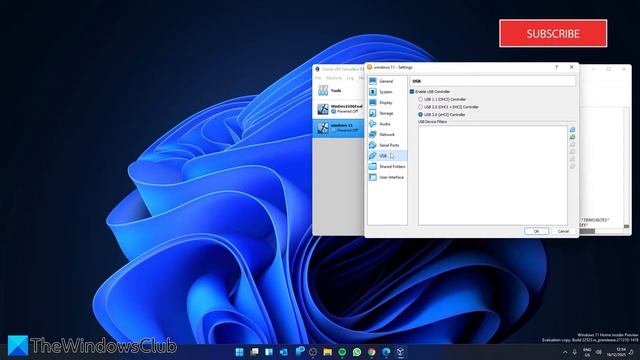
Task: Click the move USB filter up icon
Action: pos(572,159)
